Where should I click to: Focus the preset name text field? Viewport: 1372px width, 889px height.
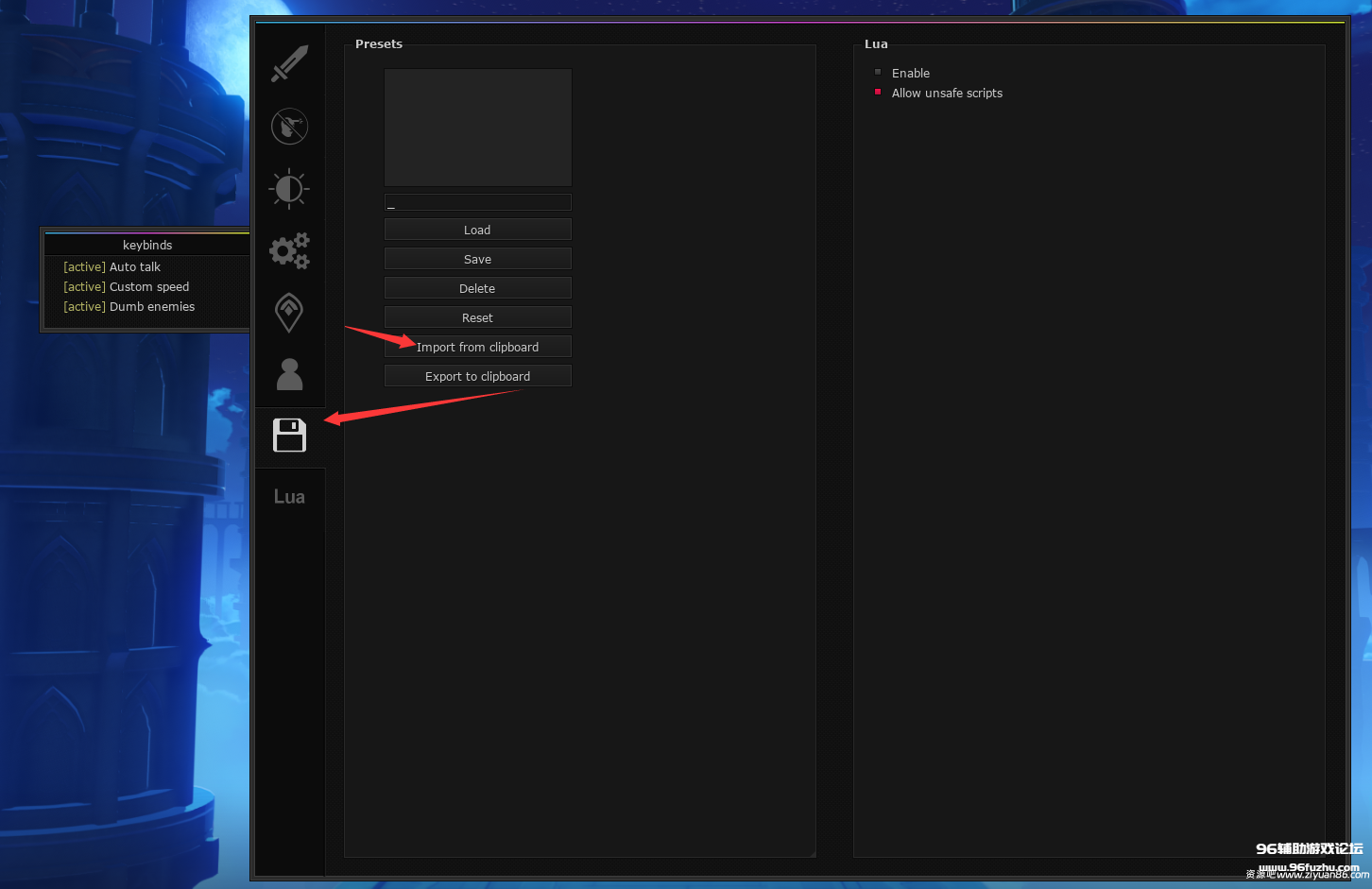[x=477, y=203]
